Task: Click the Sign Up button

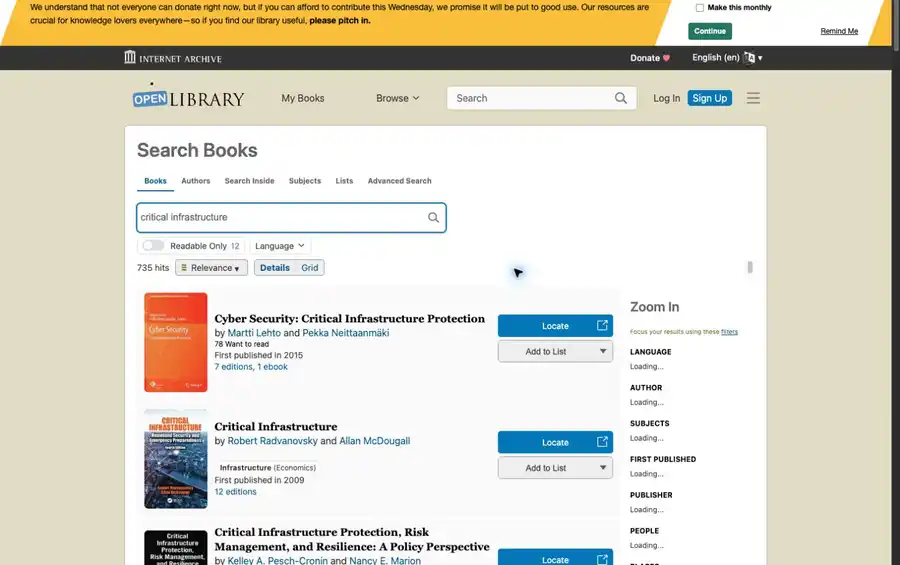Action: 709,98
